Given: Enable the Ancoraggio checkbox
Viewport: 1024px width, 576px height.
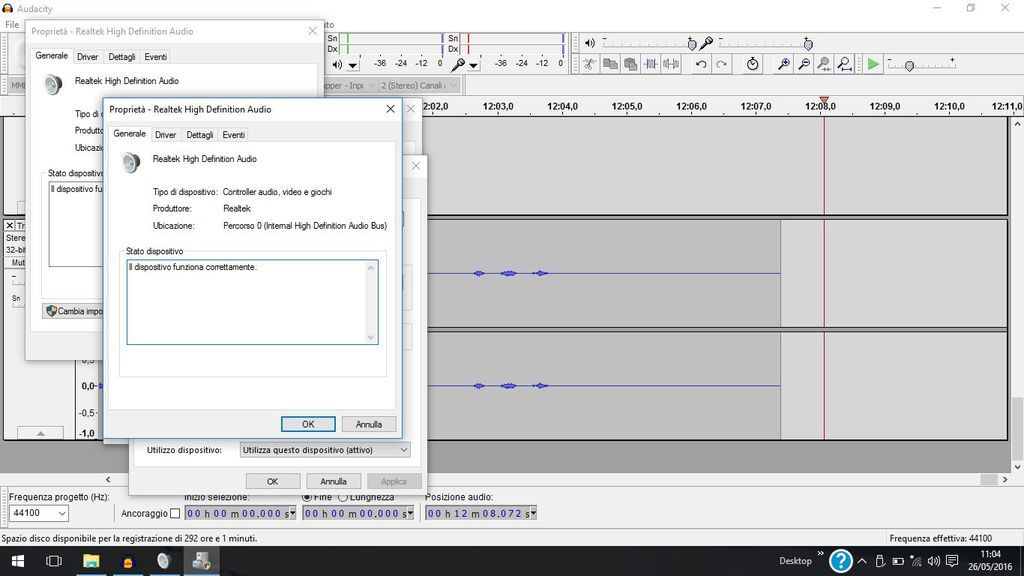Looking at the screenshot, I should [x=175, y=514].
